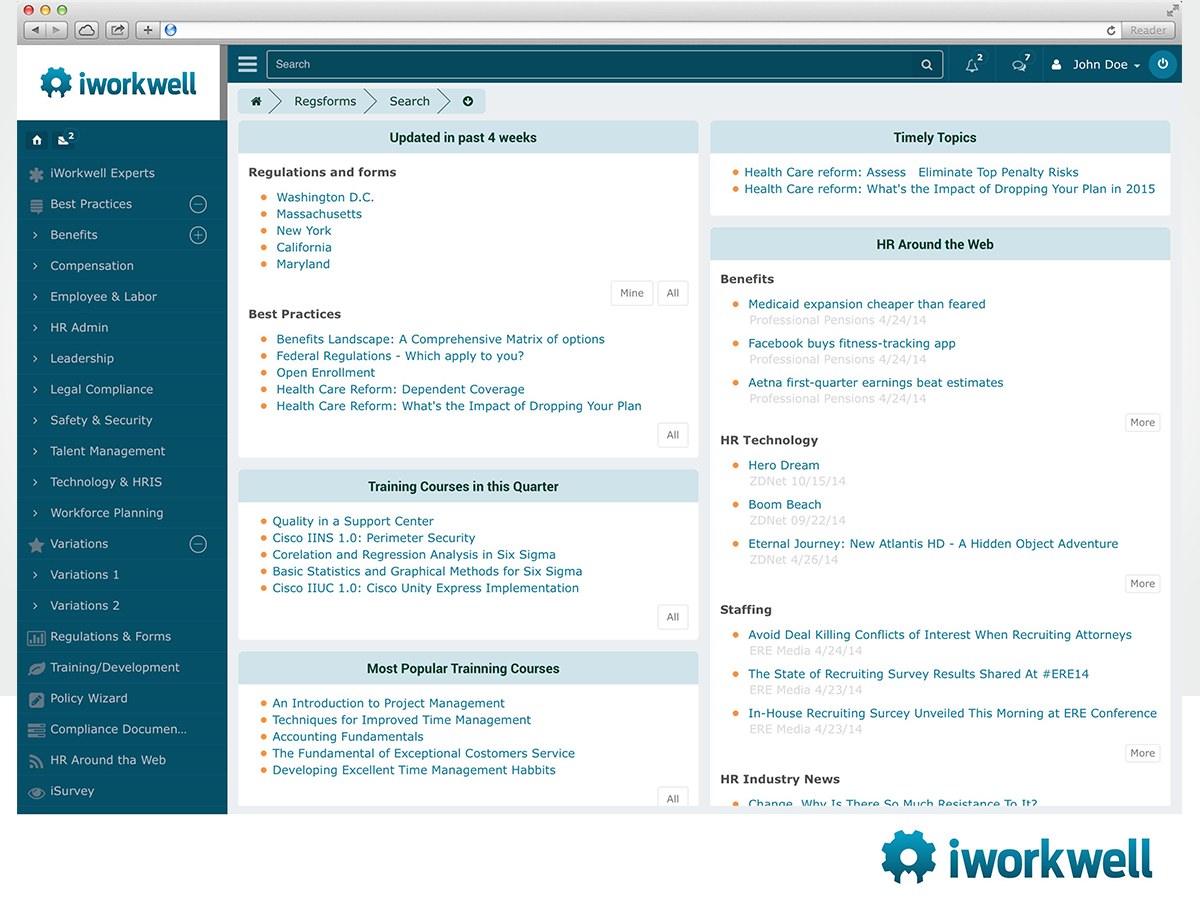This screenshot has height=900, width=1200.
Task: Click the power/logout icon
Action: tap(1162, 63)
